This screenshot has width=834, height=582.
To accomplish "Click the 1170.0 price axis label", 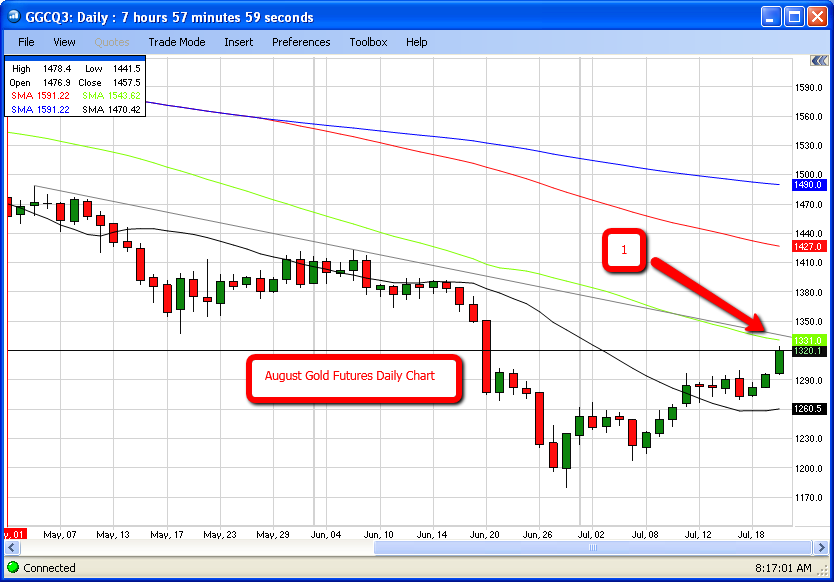I will pos(808,497).
